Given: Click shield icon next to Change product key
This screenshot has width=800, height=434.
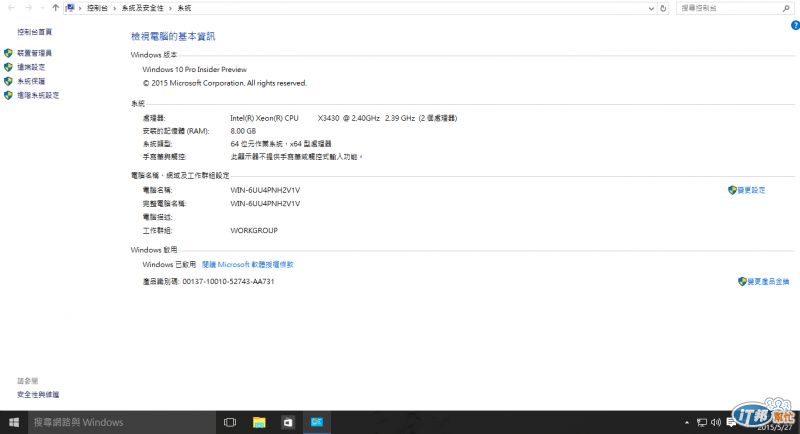Looking at the screenshot, I should tap(742, 282).
